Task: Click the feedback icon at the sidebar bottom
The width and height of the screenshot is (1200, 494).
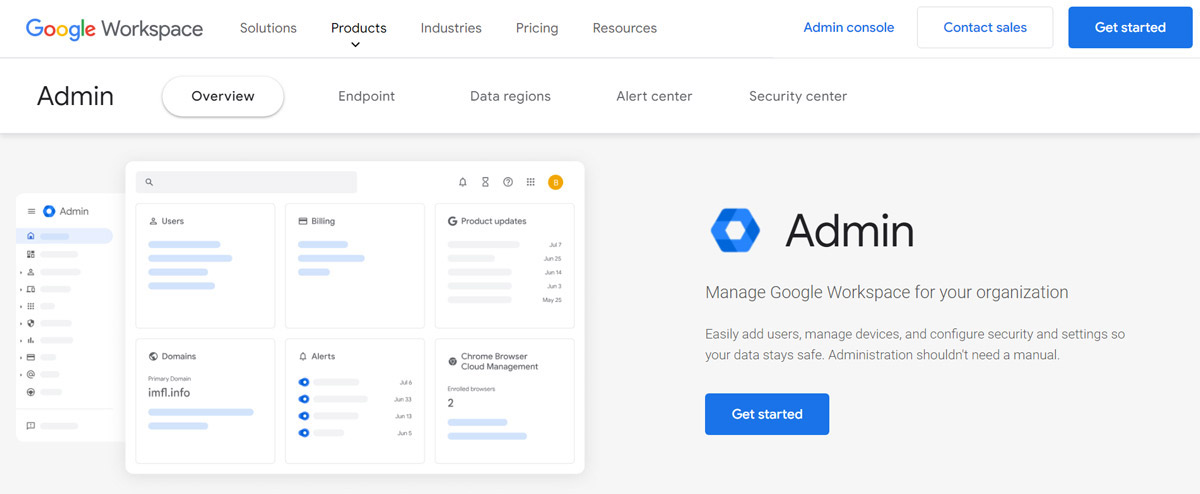Action: [31, 425]
